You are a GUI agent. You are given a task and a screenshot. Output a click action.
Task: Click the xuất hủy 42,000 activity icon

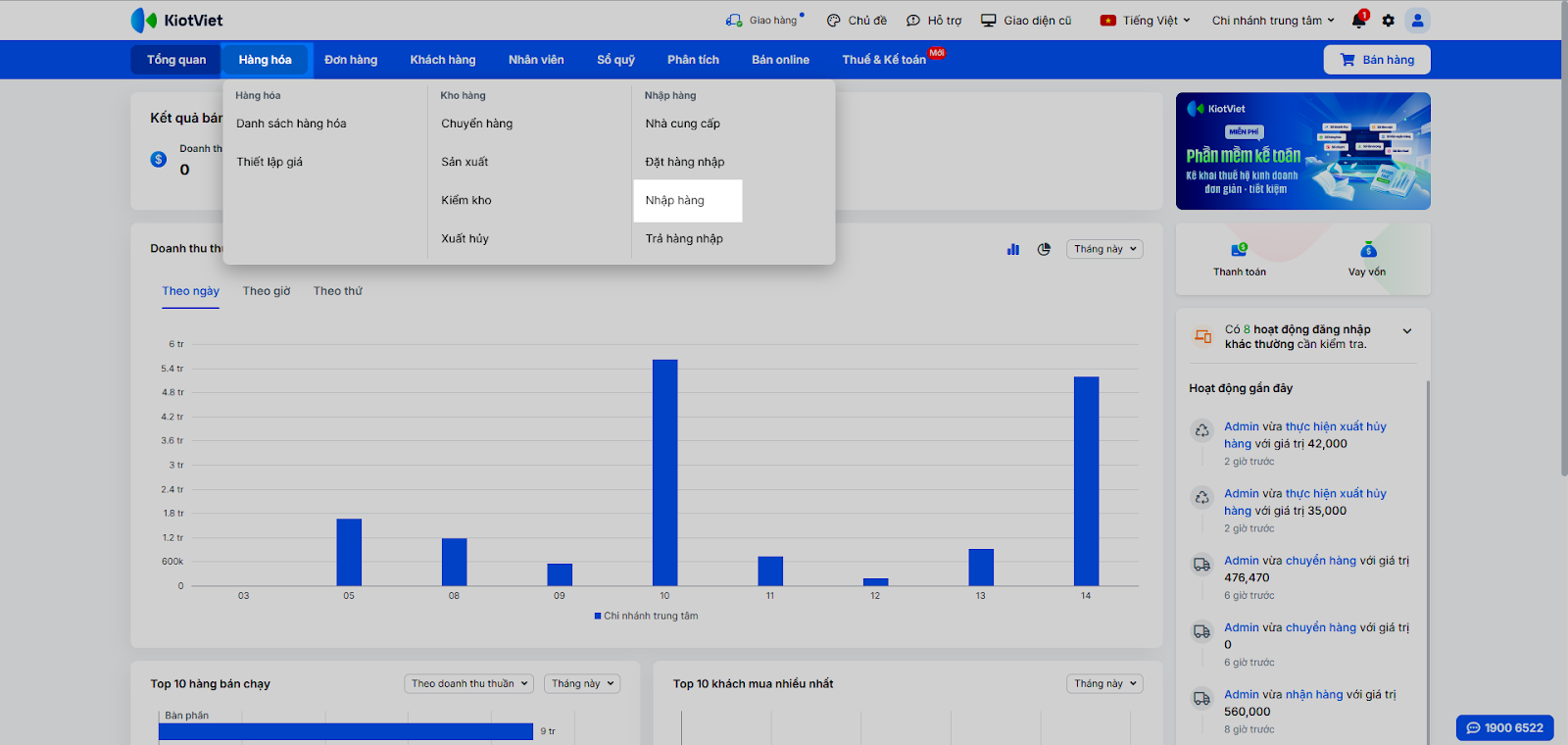[x=1202, y=430]
